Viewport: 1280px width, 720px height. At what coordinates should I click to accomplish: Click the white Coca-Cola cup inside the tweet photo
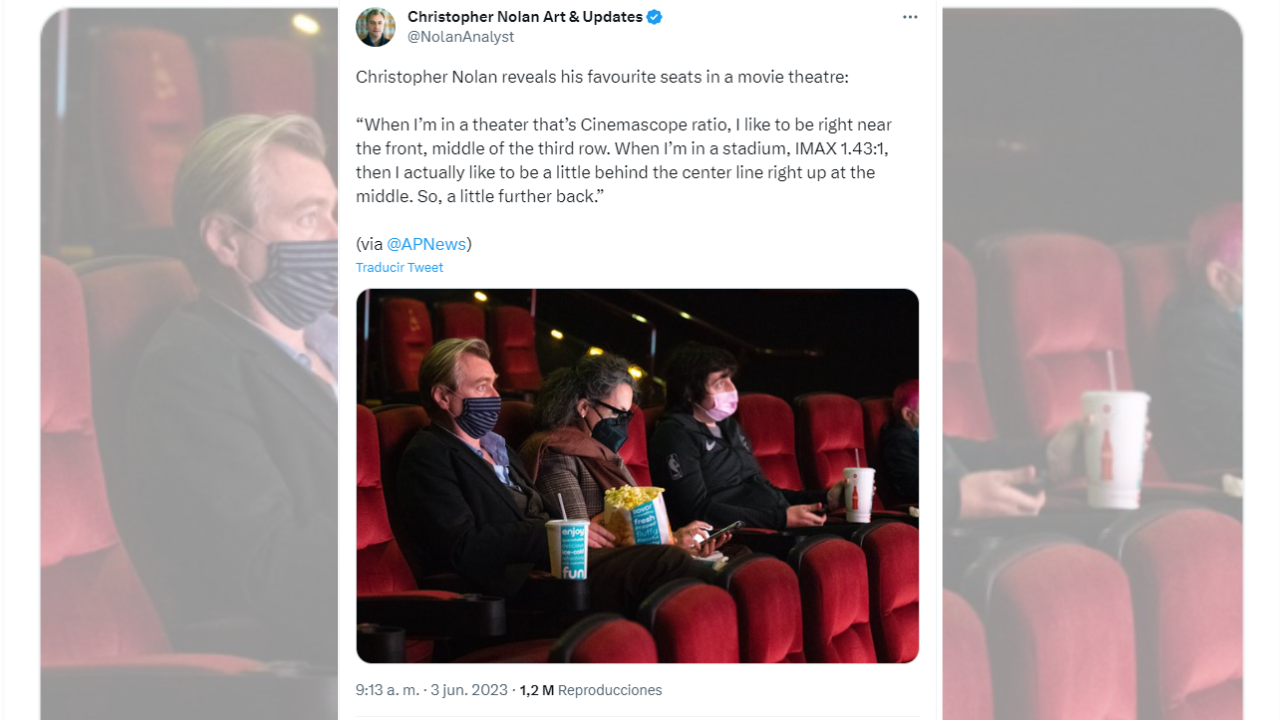tap(858, 495)
